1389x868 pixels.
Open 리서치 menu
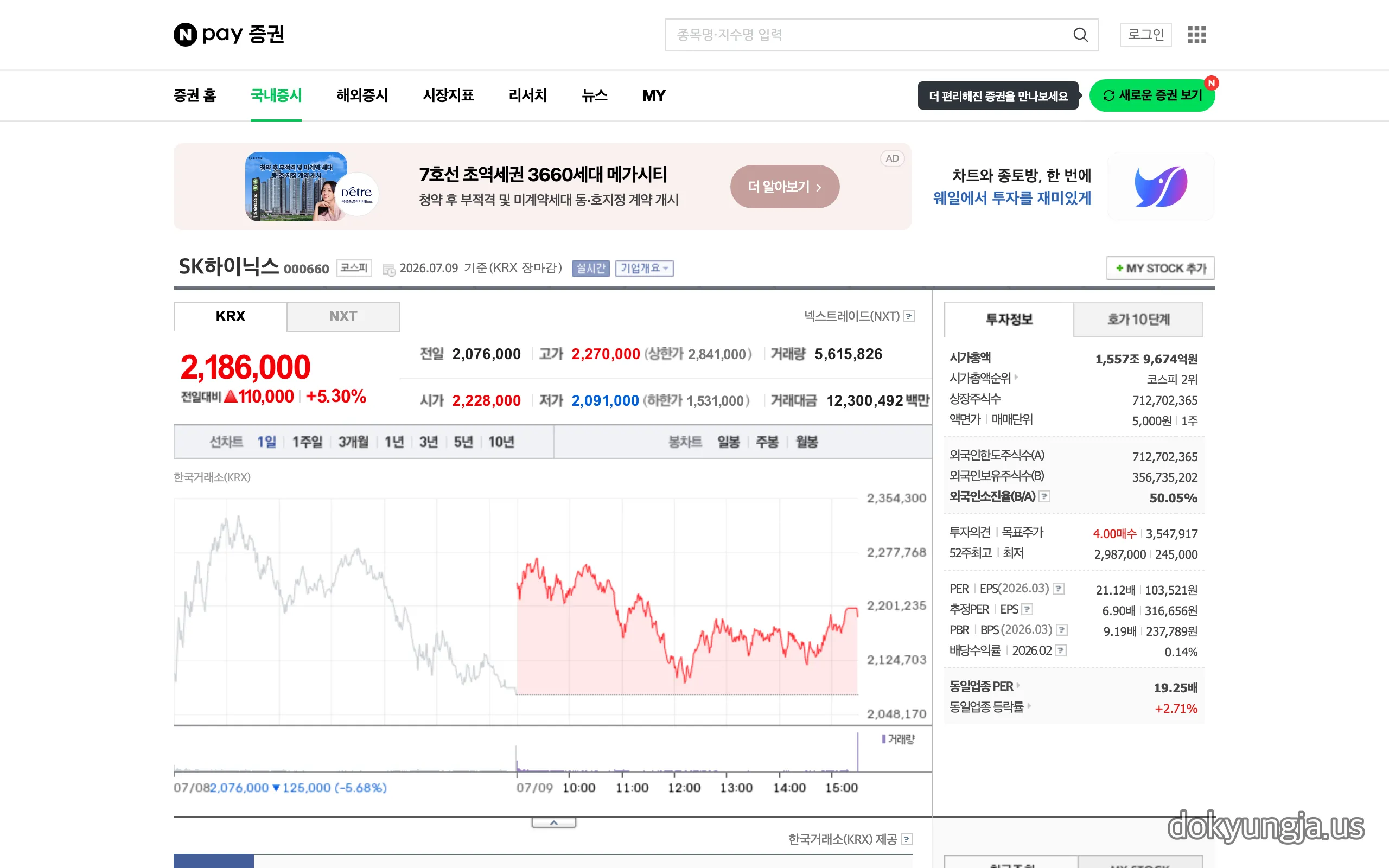(x=527, y=95)
